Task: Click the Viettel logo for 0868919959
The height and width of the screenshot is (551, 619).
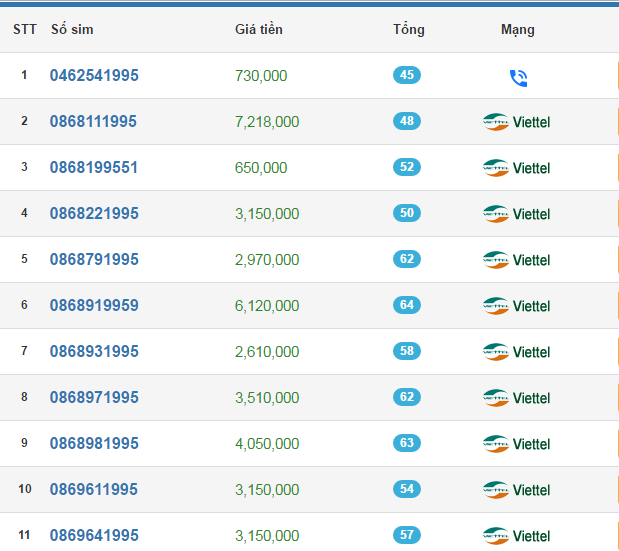Action: (516, 306)
